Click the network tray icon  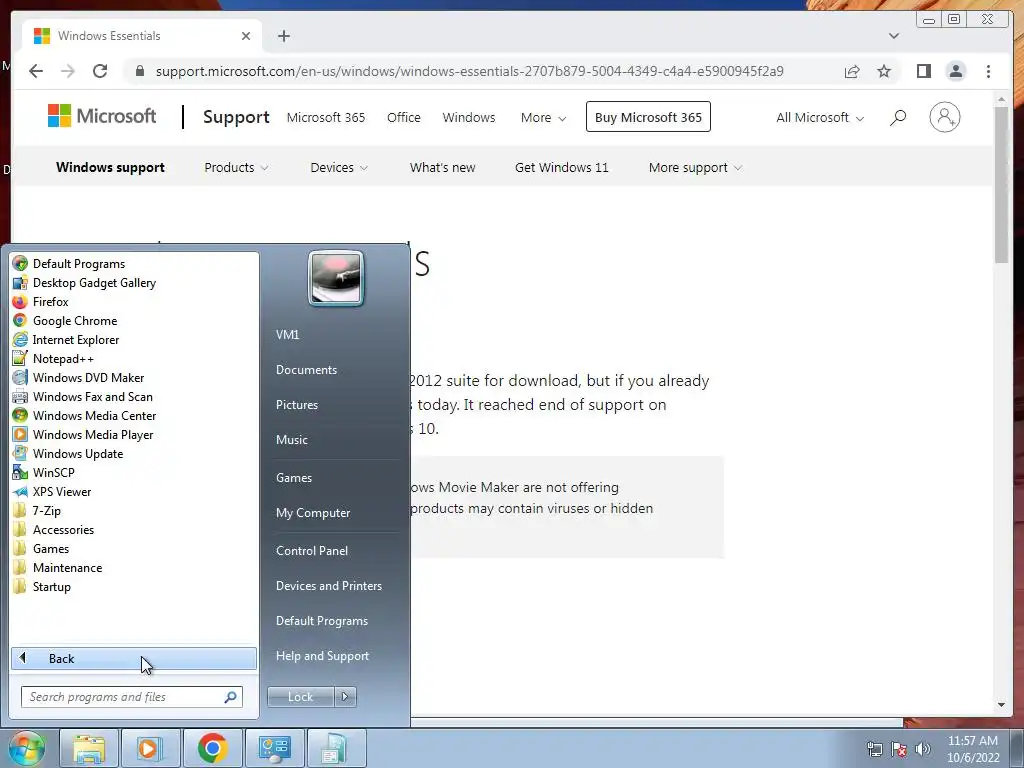click(874, 749)
